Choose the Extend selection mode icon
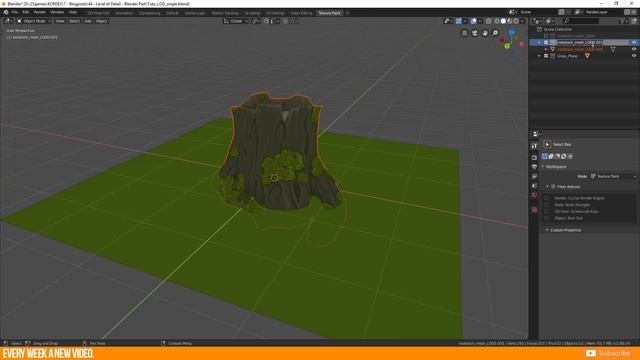640x360 pixels. [x=551, y=156]
